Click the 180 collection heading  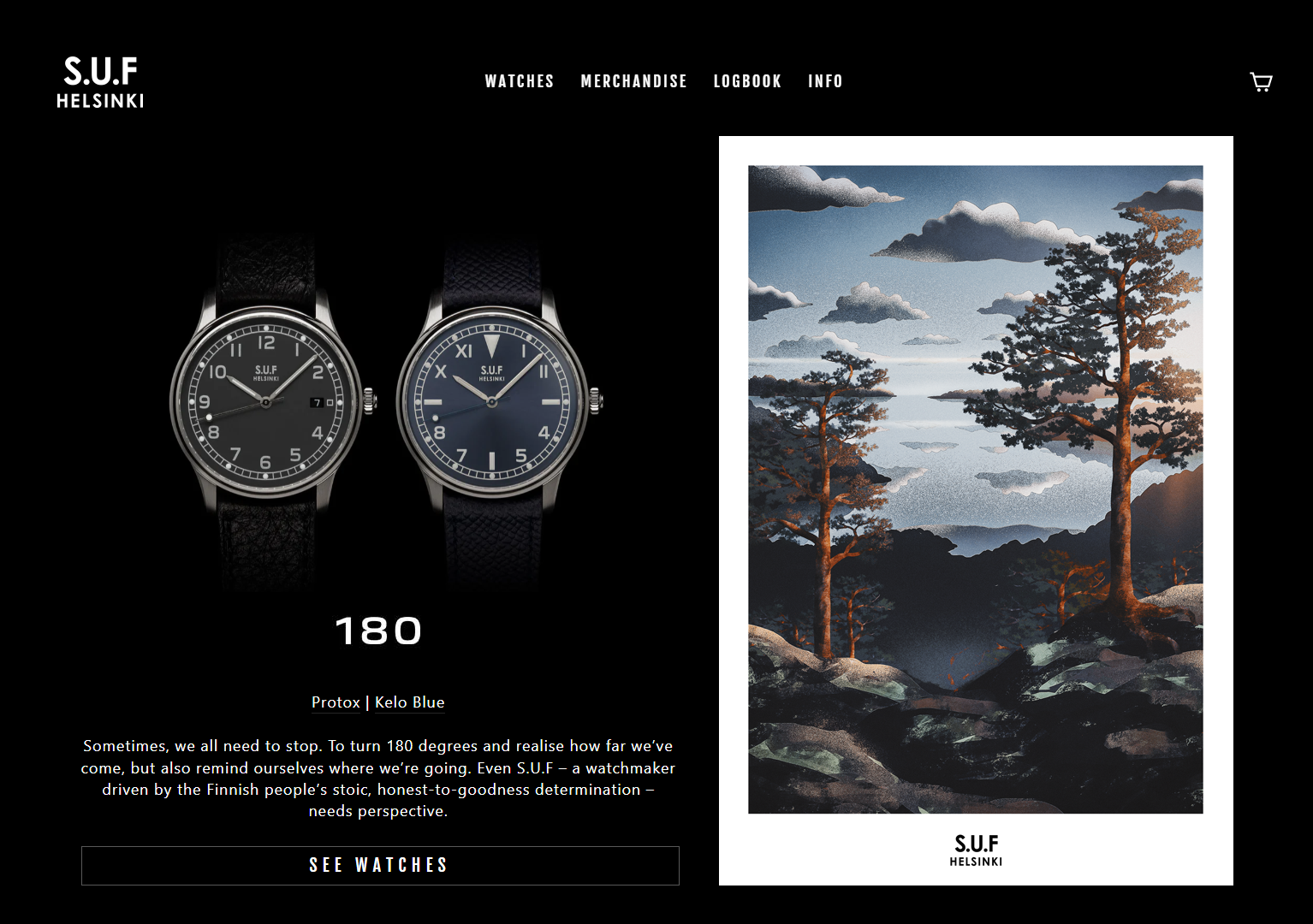(x=378, y=631)
